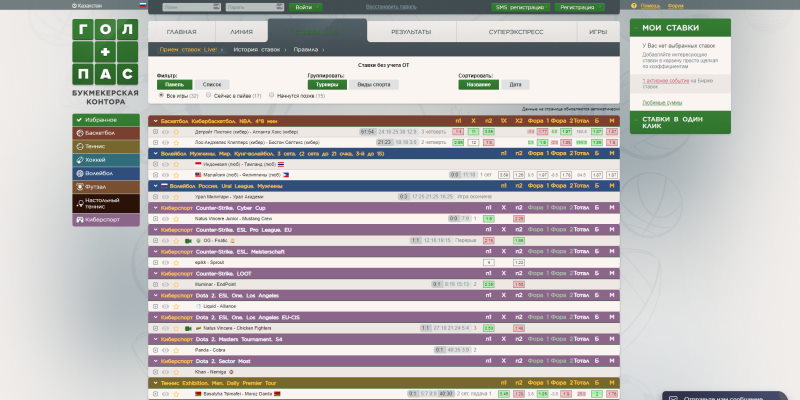Image resolution: width=800 pixels, height=400 pixels.
Task: Collapse the Баскетбол Кибербаскетбол NBA tournament group
Action: (156, 121)
